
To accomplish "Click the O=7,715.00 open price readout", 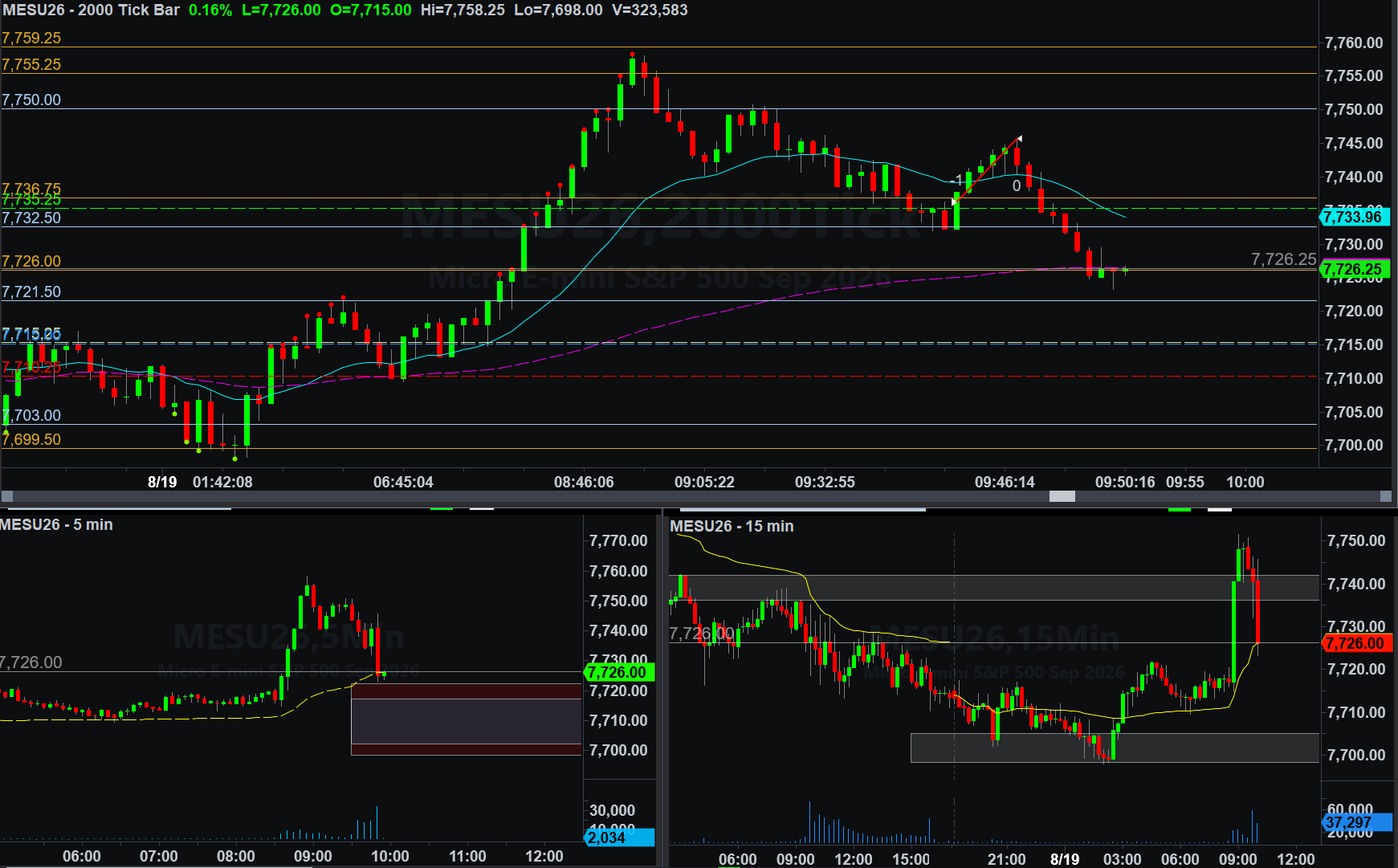I will (371, 10).
